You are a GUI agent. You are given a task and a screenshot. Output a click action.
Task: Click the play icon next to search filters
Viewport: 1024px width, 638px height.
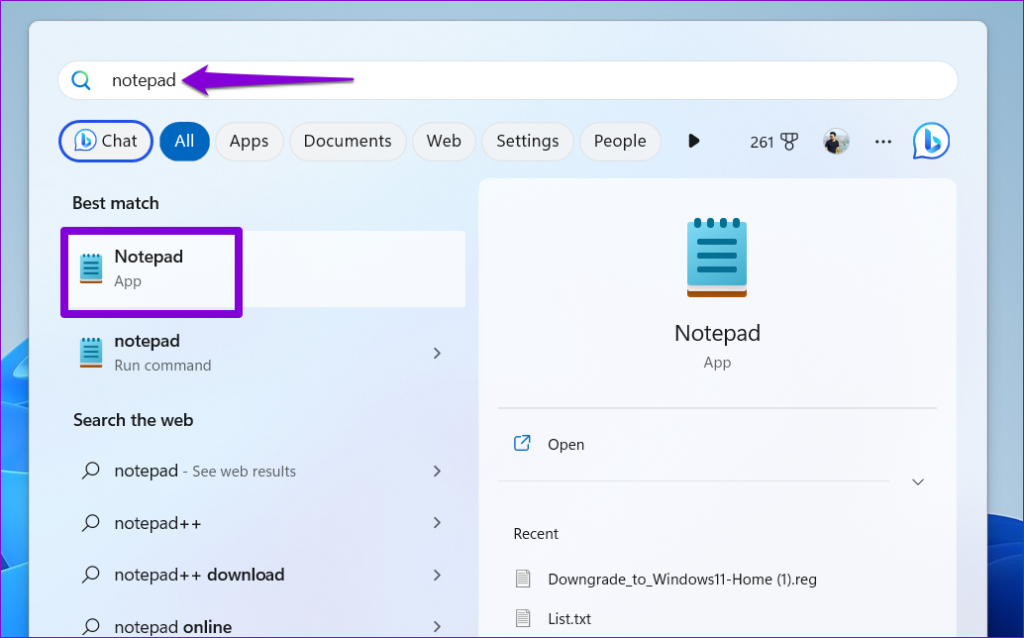pos(694,141)
